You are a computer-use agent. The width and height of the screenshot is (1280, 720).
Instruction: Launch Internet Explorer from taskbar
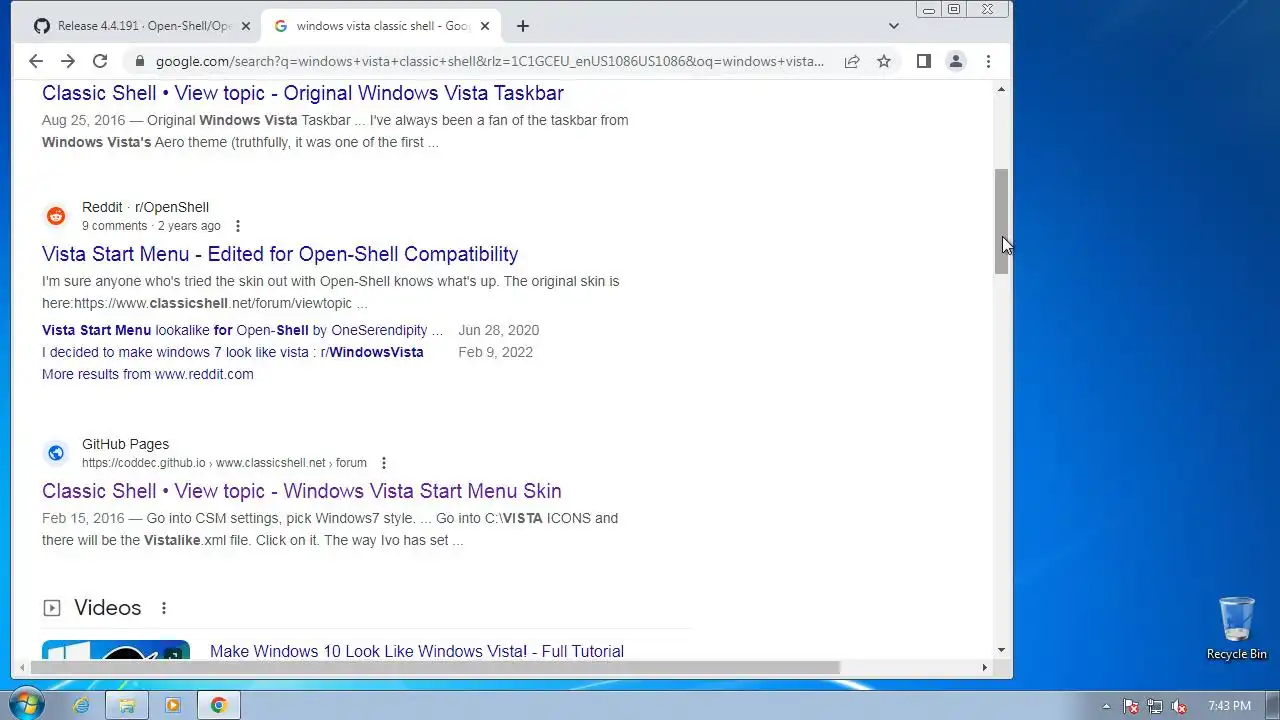(81, 705)
